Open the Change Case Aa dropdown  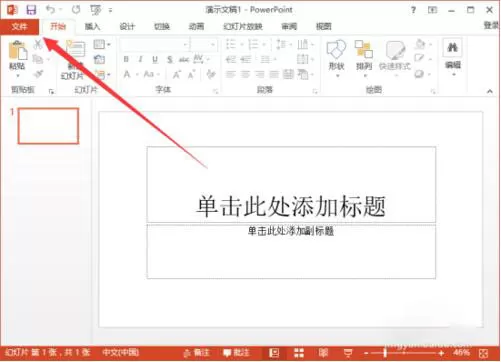point(151,74)
